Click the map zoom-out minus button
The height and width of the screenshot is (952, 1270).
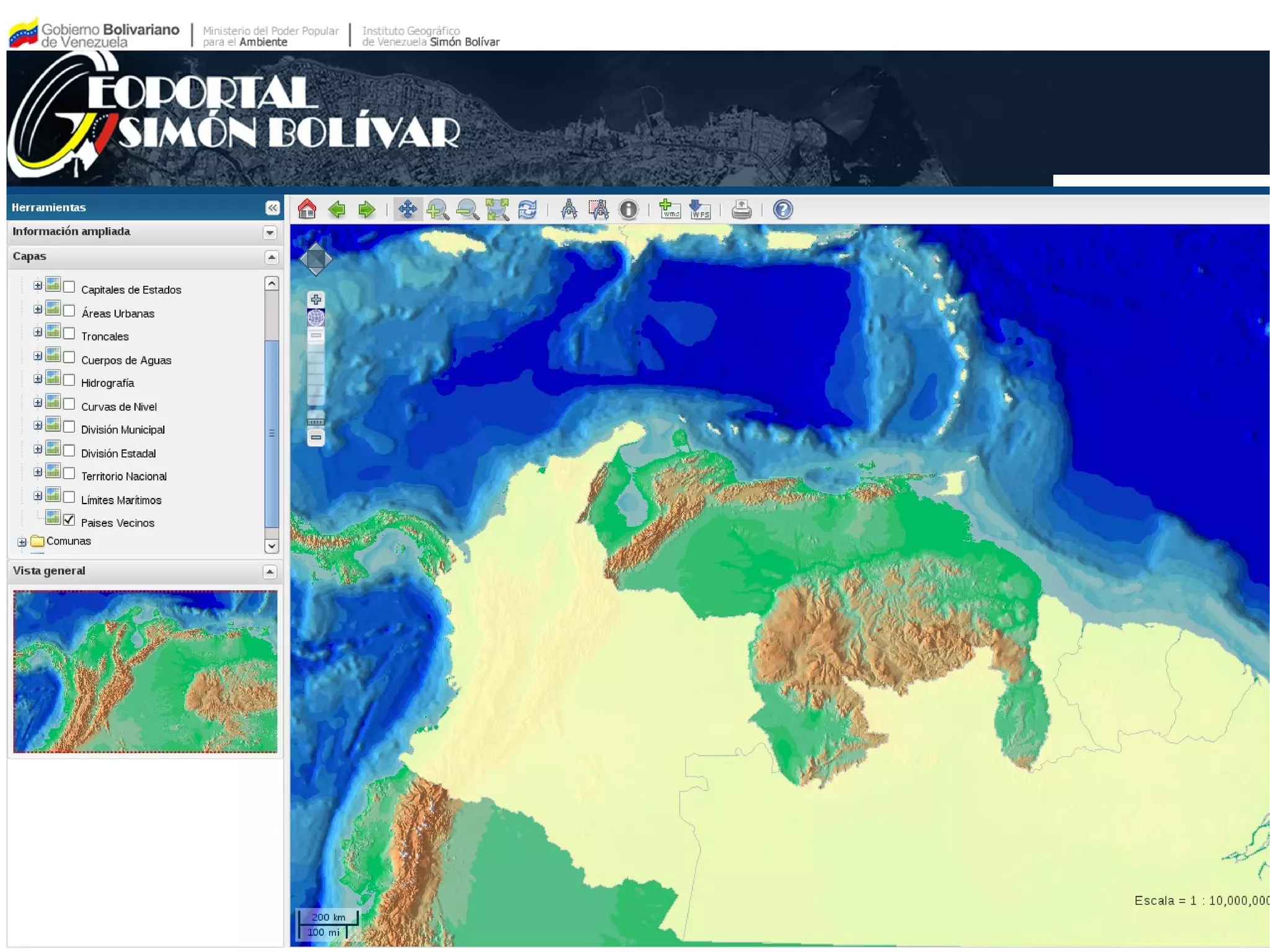pyautogui.click(x=316, y=438)
